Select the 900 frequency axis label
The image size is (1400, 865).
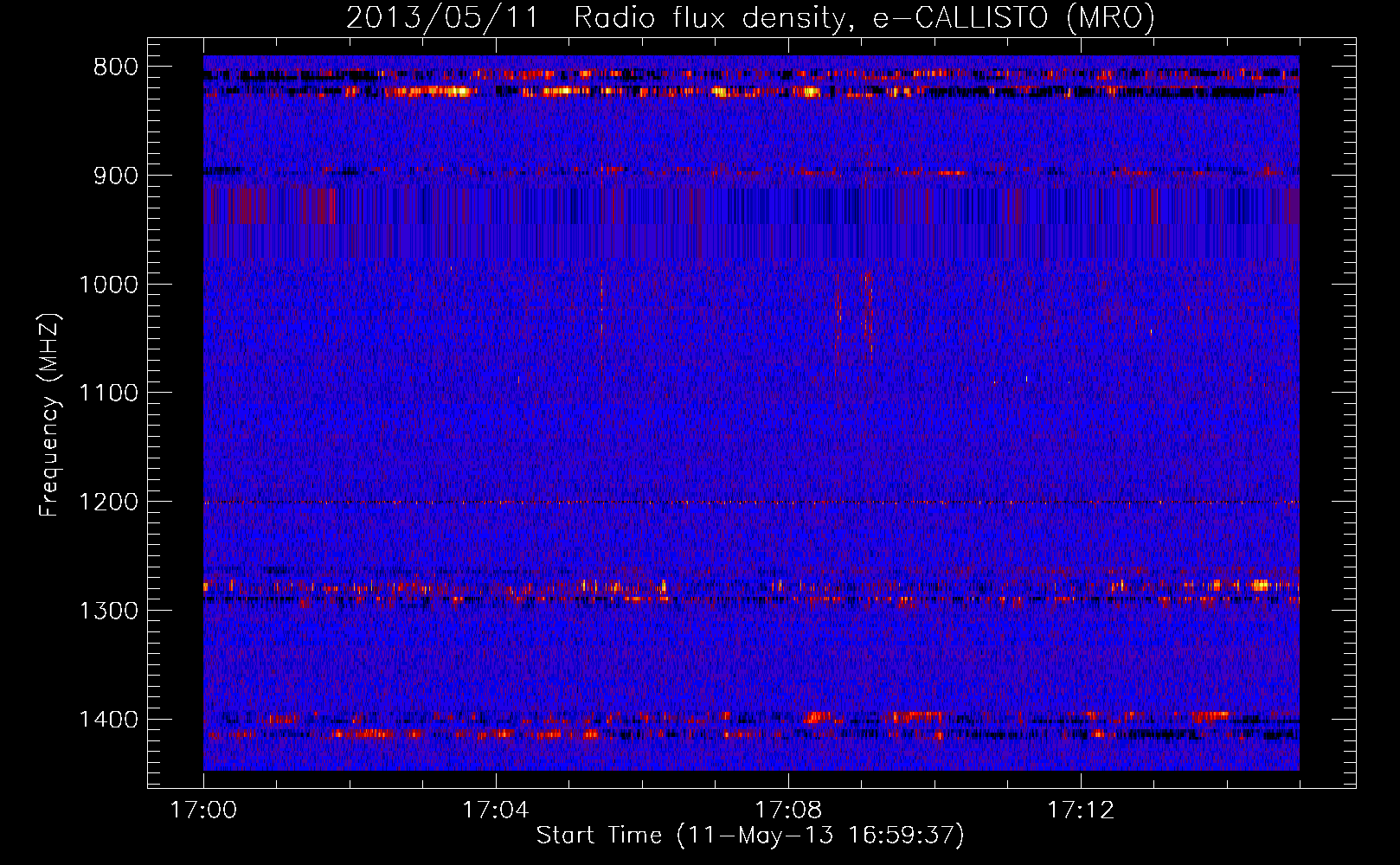(x=115, y=176)
